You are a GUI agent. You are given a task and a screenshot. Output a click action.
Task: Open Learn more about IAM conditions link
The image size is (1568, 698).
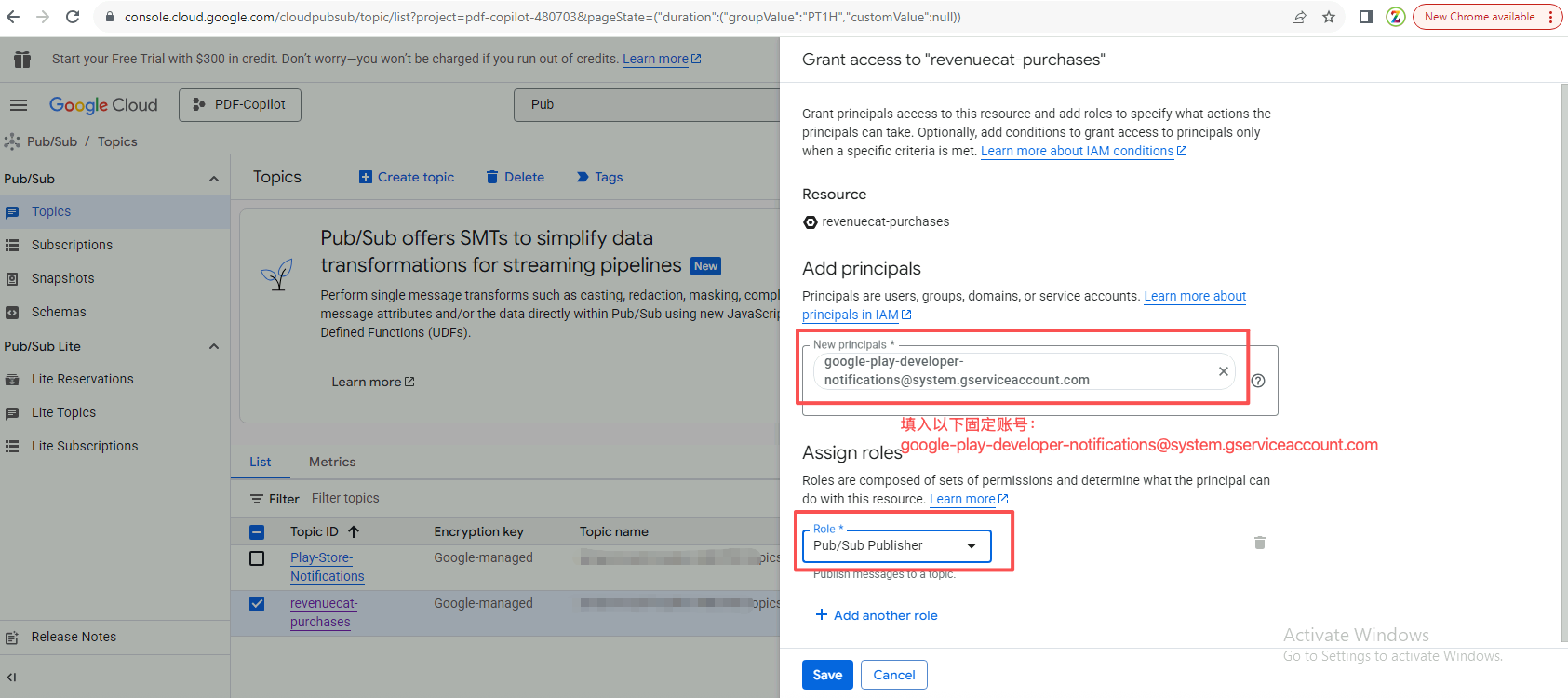(1083, 151)
